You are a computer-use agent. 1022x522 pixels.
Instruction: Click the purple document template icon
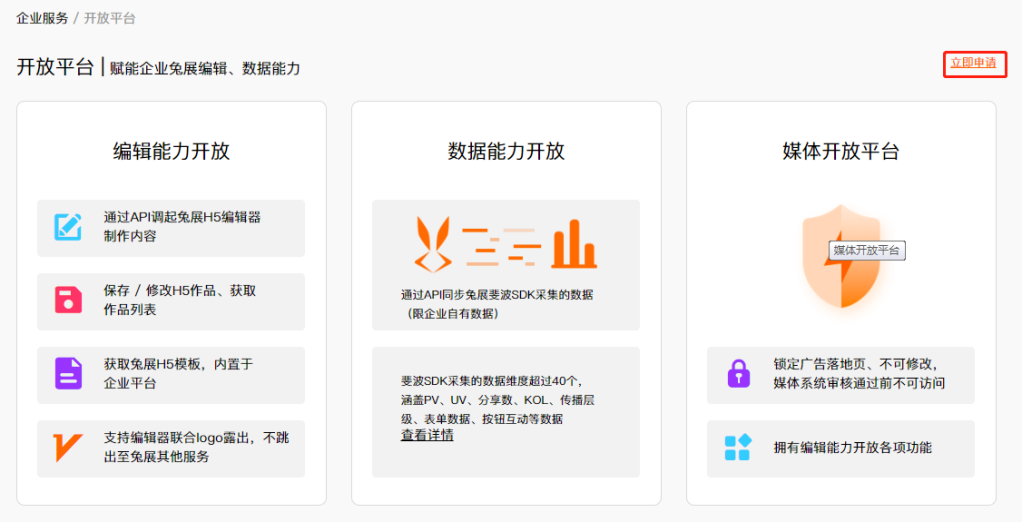(68, 373)
